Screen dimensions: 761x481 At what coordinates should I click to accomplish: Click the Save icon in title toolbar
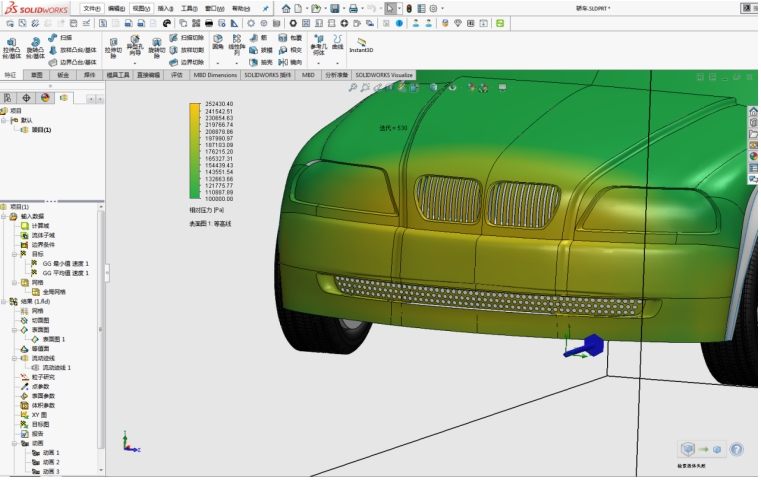[x=336, y=8]
